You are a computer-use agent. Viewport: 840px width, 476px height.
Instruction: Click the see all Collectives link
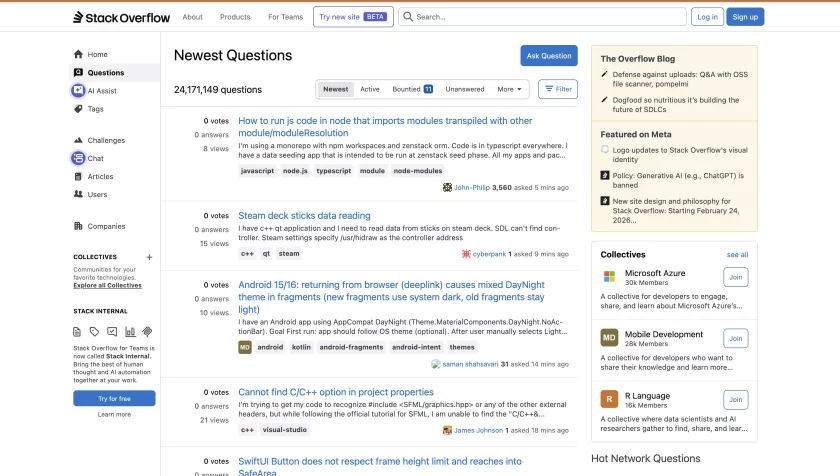click(x=737, y=255)
